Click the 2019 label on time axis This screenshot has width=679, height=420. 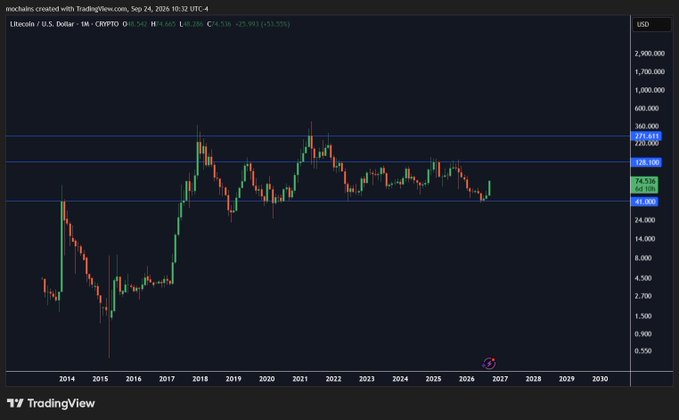click(x=233, y=379)
